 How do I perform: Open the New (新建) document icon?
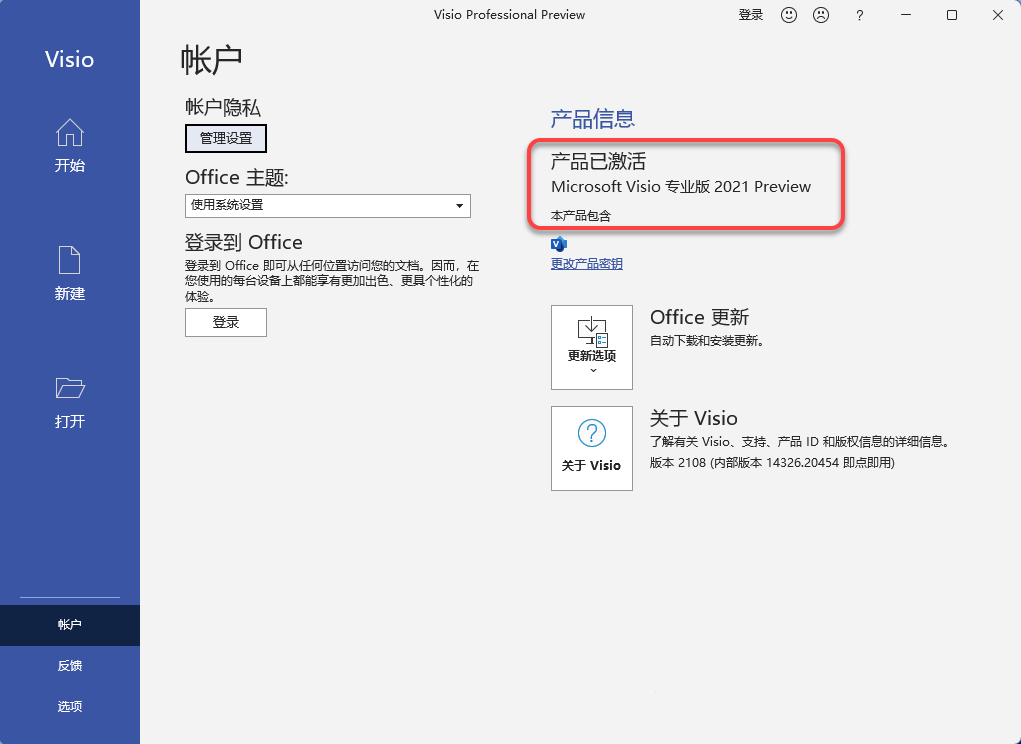70,260
